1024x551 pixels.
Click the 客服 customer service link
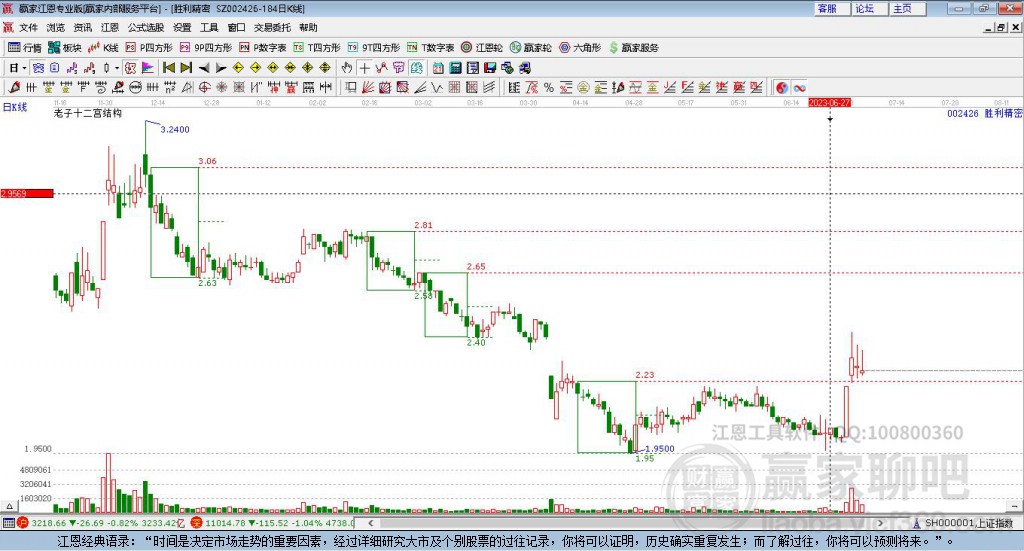[831, 8]
